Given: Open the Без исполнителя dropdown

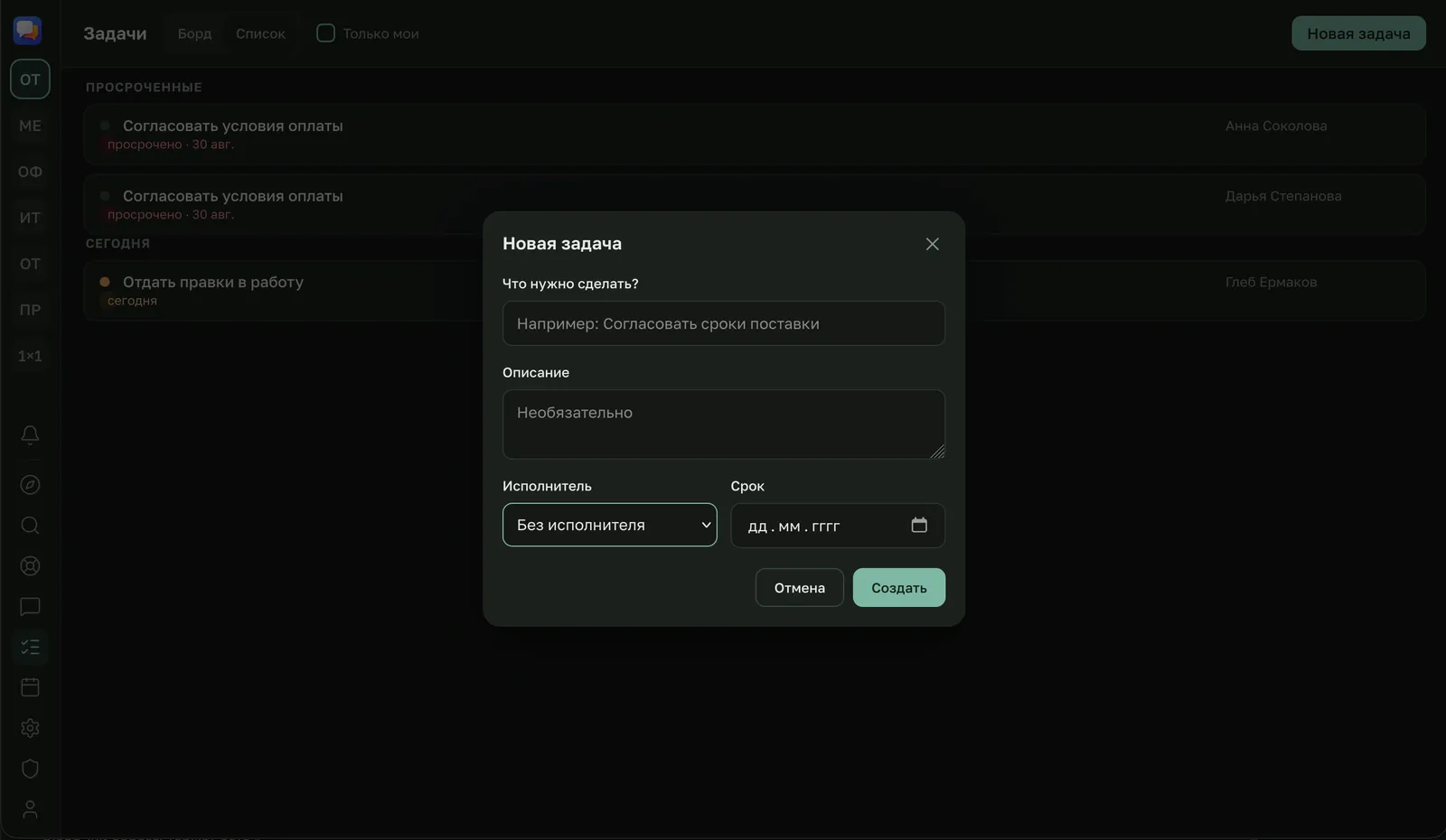Looking at the screenshot, I should pos(610,525).
